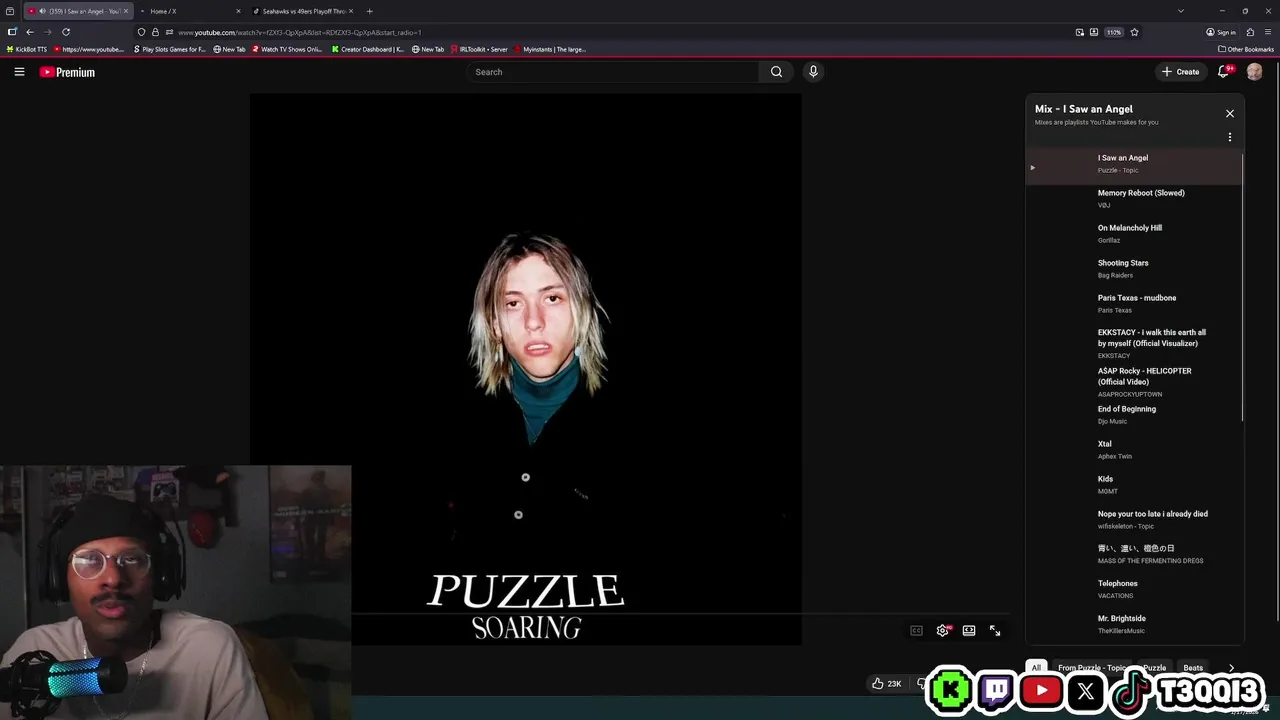The height and width of the screenshot is (720, 1280).
Task: Show site security lock information
Action: (155, 32)
